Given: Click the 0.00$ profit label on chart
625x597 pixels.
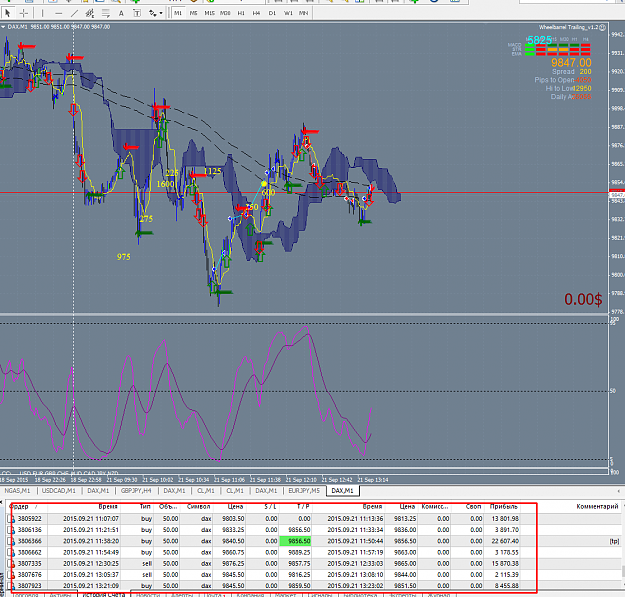Looking at the screenshot, I should (583, 299).
